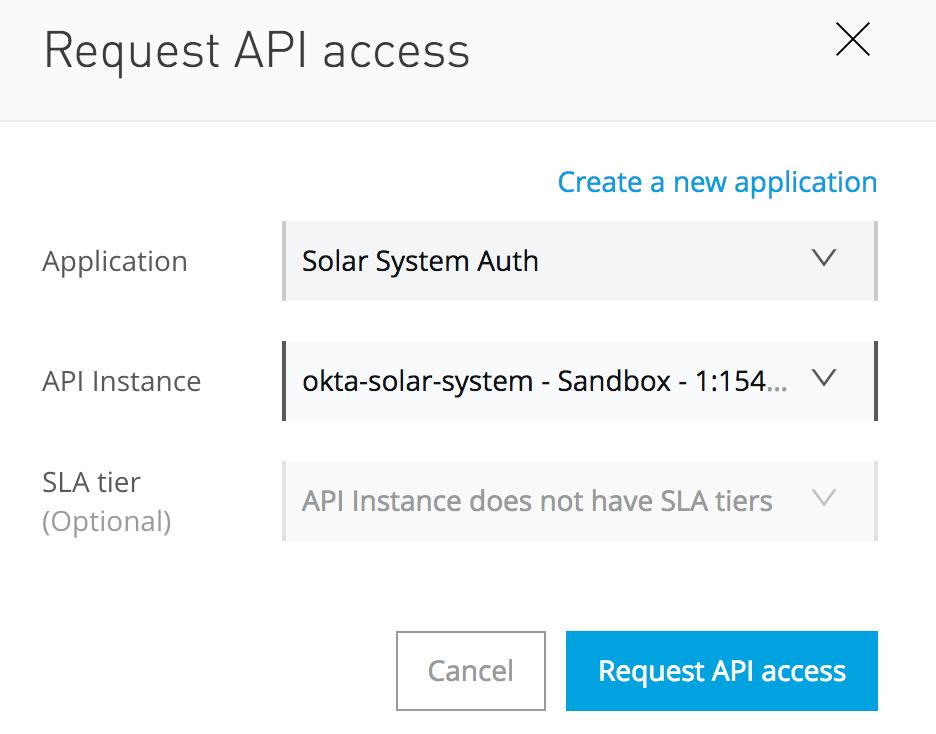Click the Application field label
936x734 pixels.
point(115,262)
